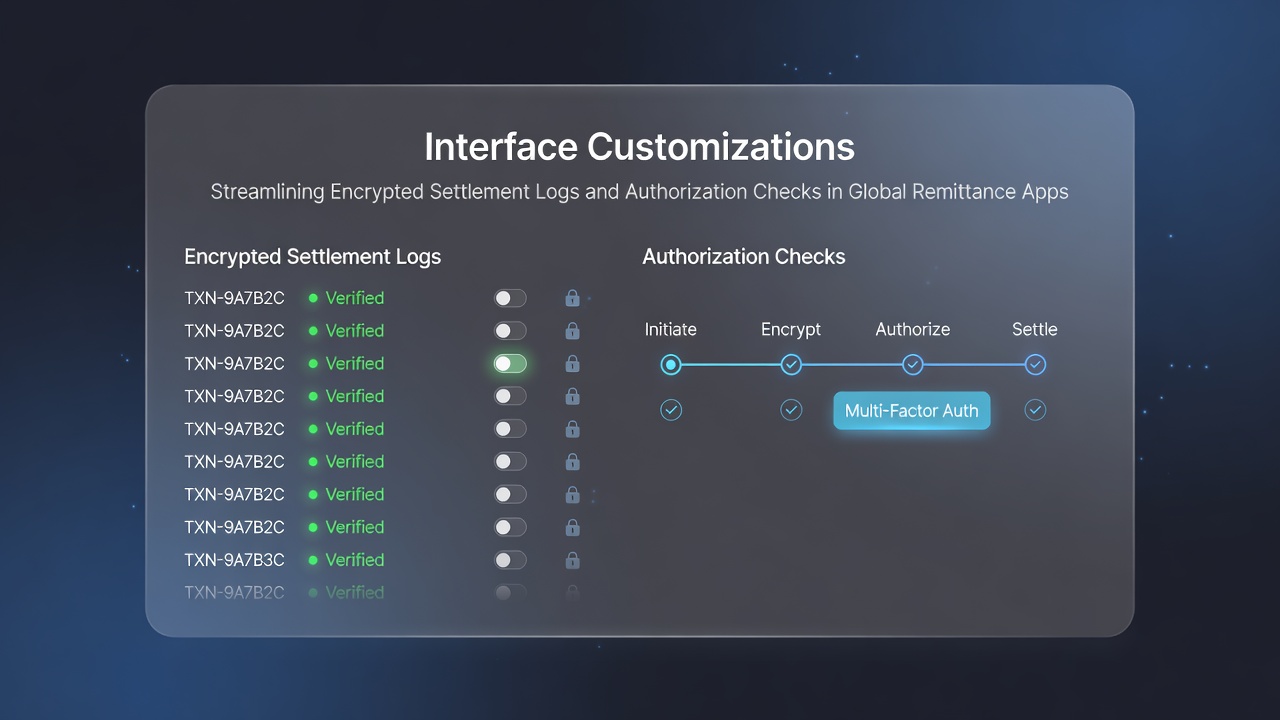Viewport: 1280px width, 720px height.
Task: Click the checkmark icon below the Encrypt step
Action: [791, 410]
